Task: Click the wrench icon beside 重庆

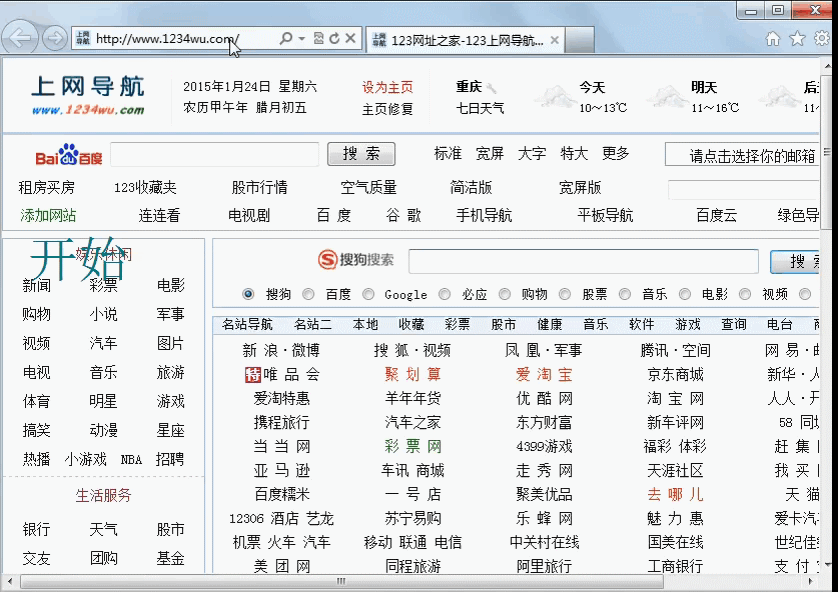Action: 491,88
